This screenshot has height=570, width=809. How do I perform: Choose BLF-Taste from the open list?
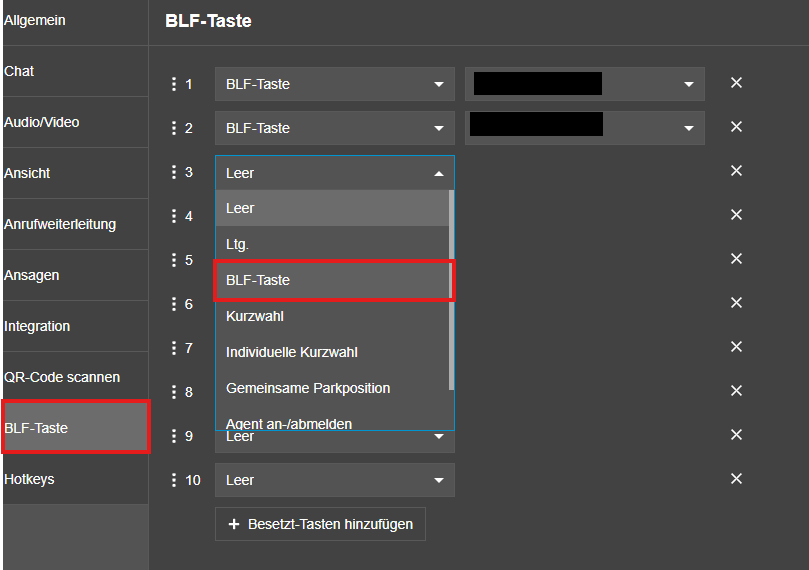334,280
